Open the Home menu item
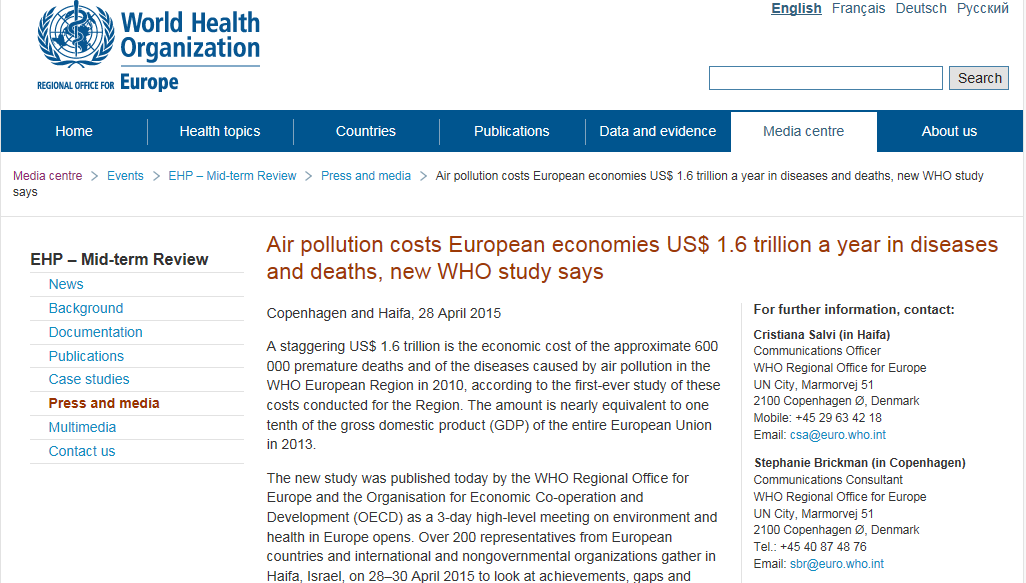1026x583 pixels. click(x=74, y=131)
